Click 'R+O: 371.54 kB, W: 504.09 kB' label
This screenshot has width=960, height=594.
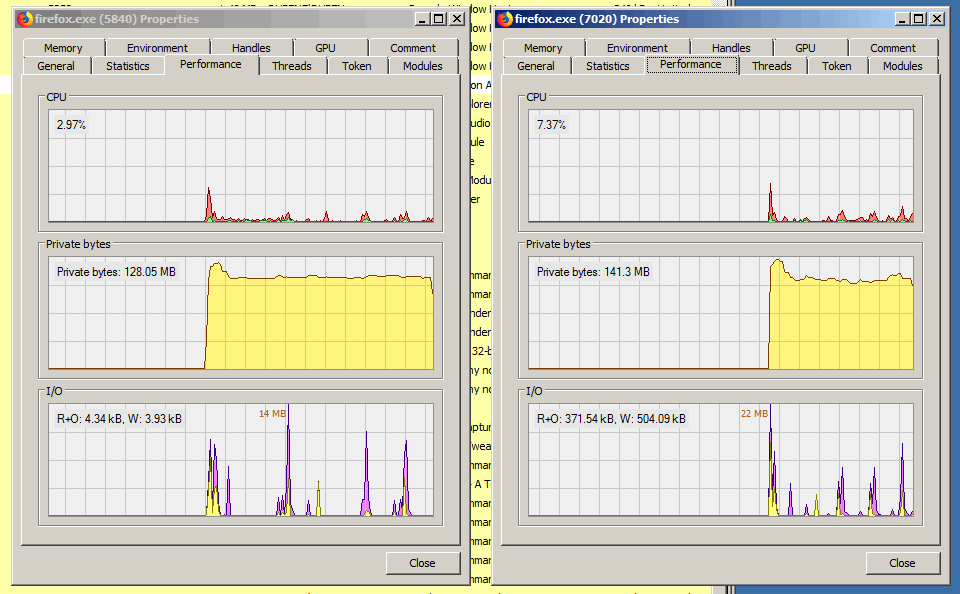[x=611, y=419]
